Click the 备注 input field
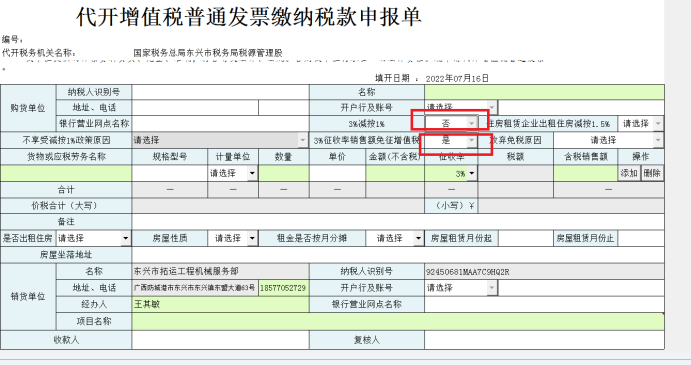This screenshot has width=691, height=365. point(398,222)
